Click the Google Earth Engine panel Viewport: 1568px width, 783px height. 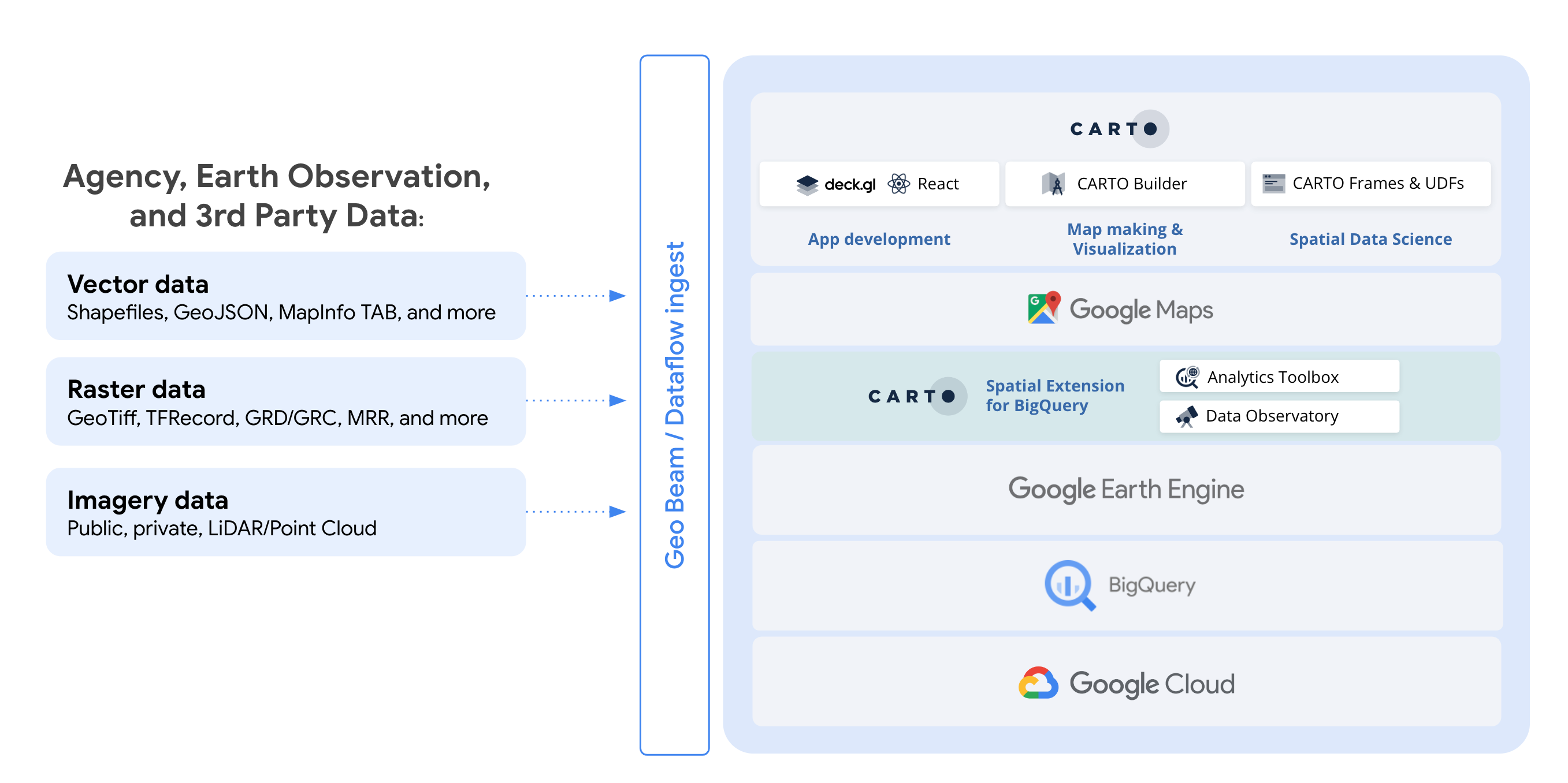coord(1126,490)
